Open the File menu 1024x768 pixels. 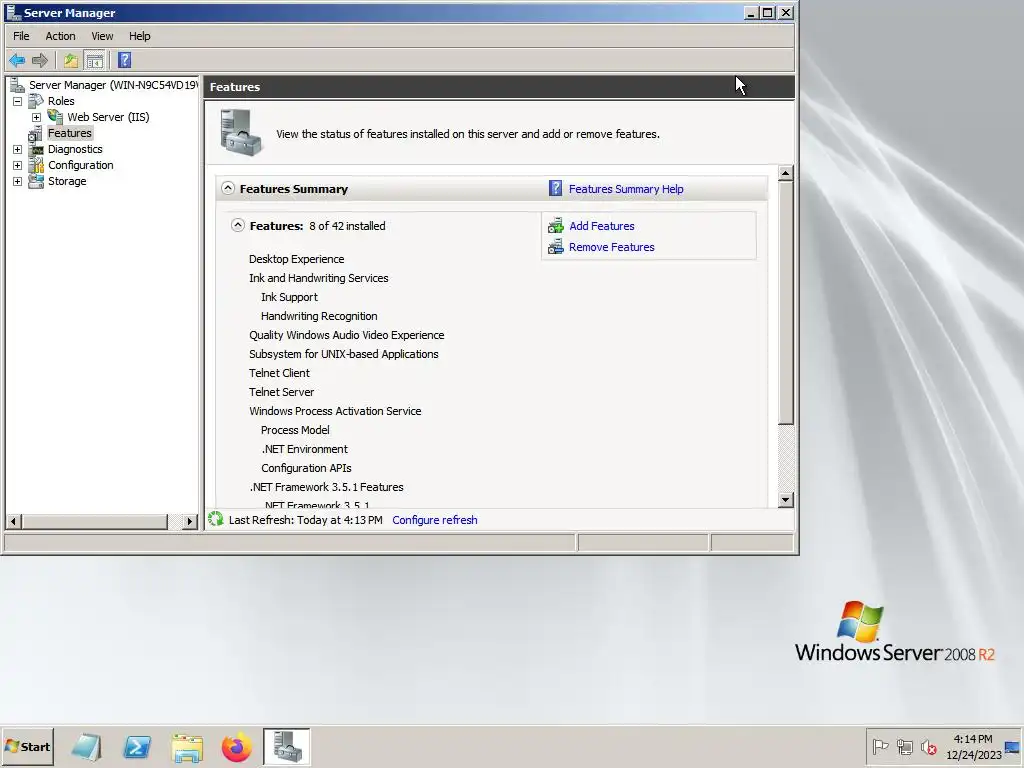click(21, 36)
